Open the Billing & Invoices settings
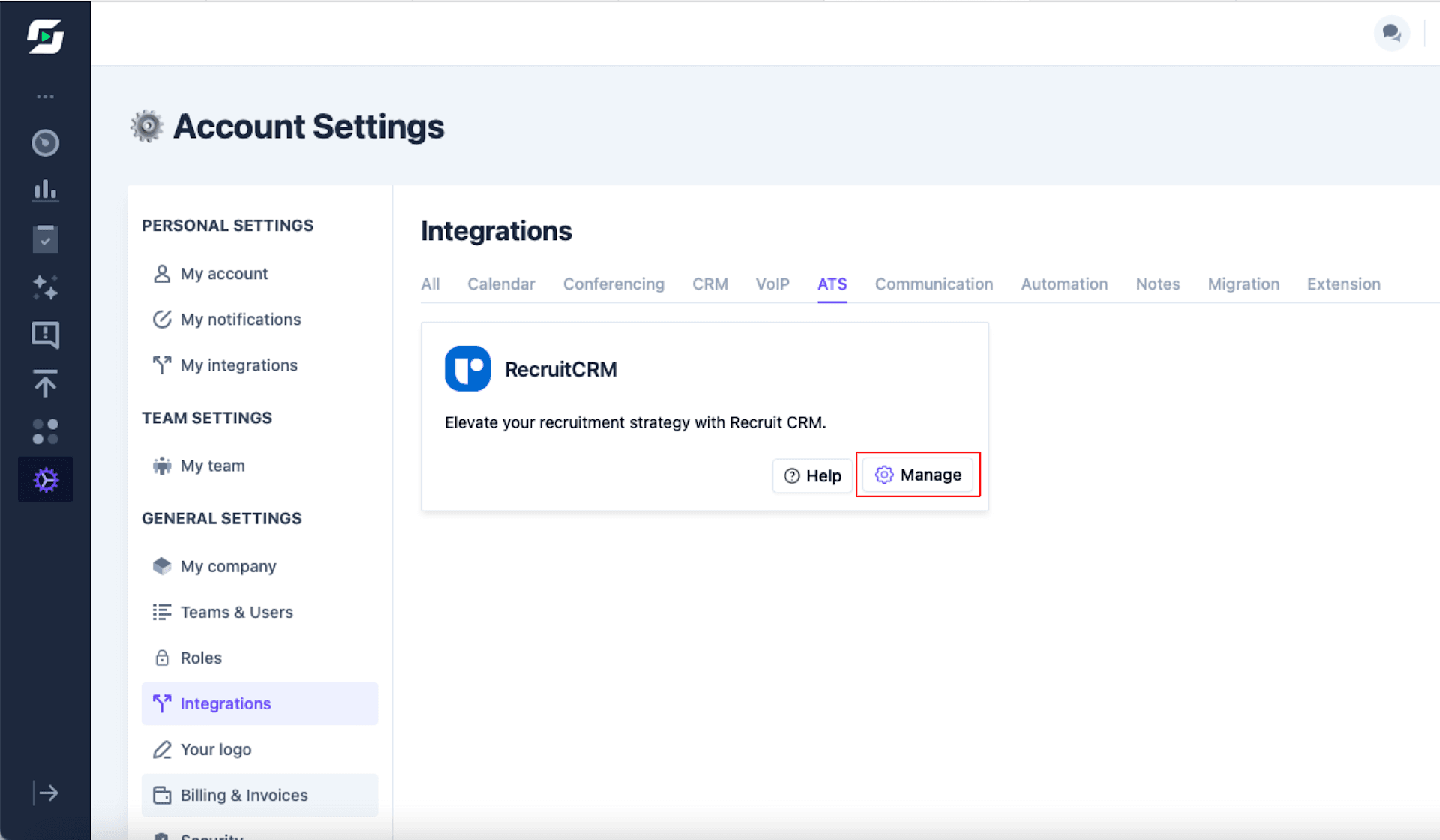This screenshot has height=840, width=1440. tap(244, 795)
